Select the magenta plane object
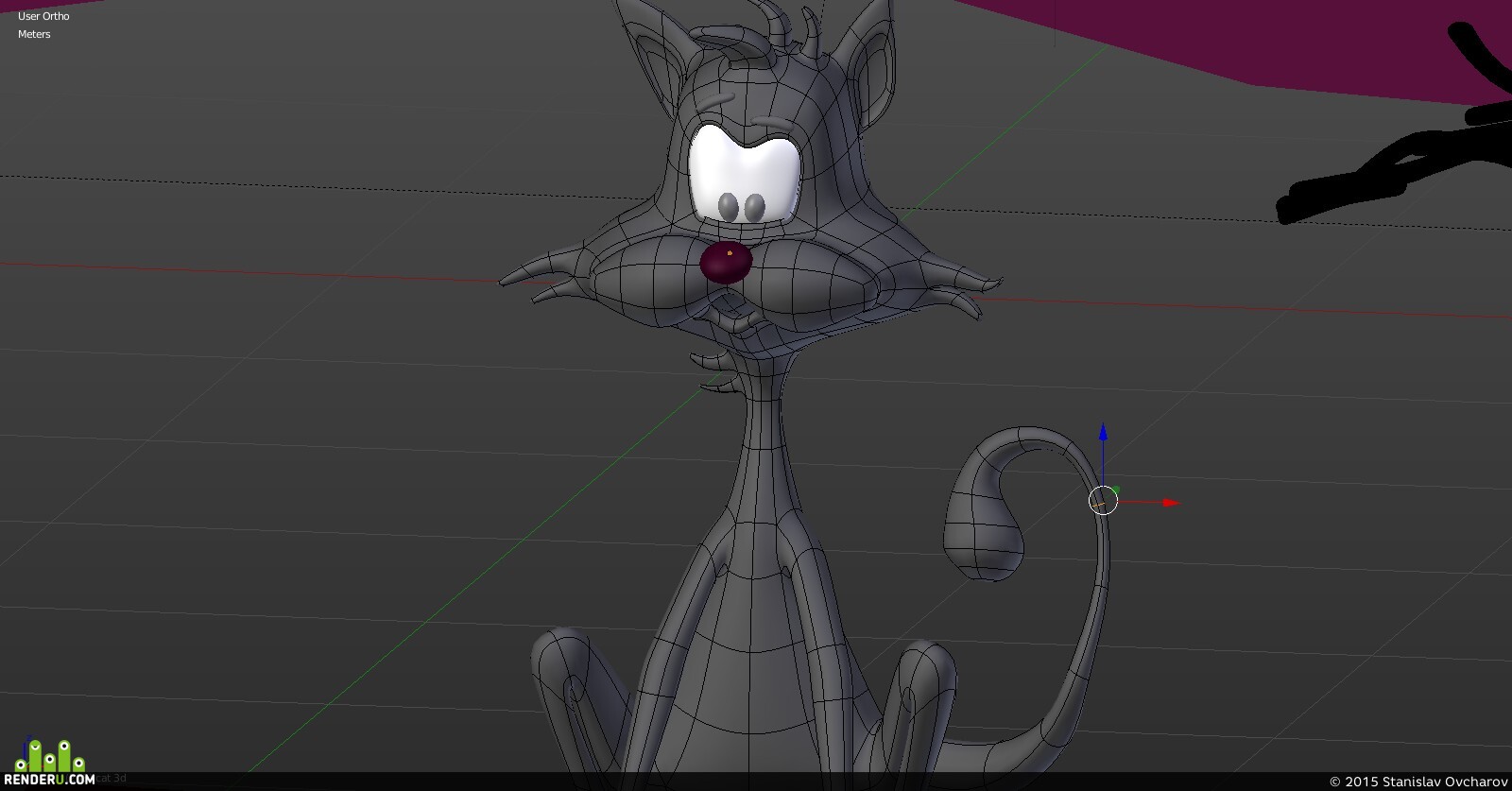 click(1228, 38)
